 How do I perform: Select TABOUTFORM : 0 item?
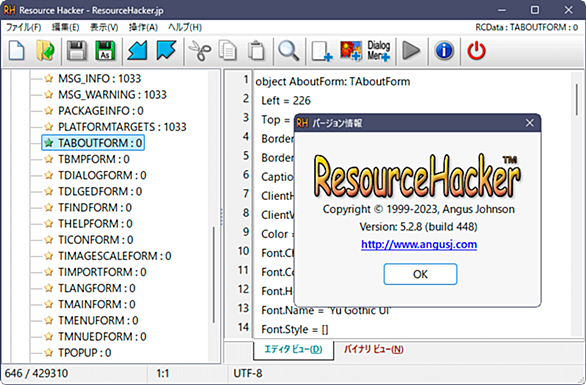(x=93, y=143)
